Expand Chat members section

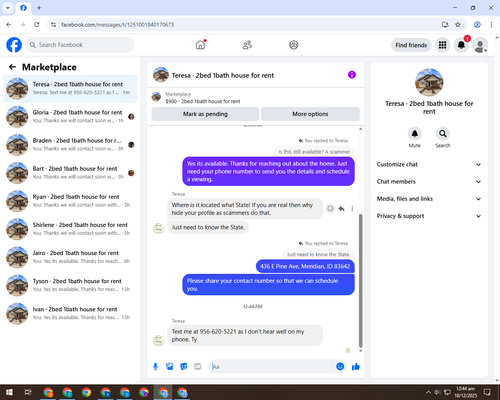click(429, 182)
